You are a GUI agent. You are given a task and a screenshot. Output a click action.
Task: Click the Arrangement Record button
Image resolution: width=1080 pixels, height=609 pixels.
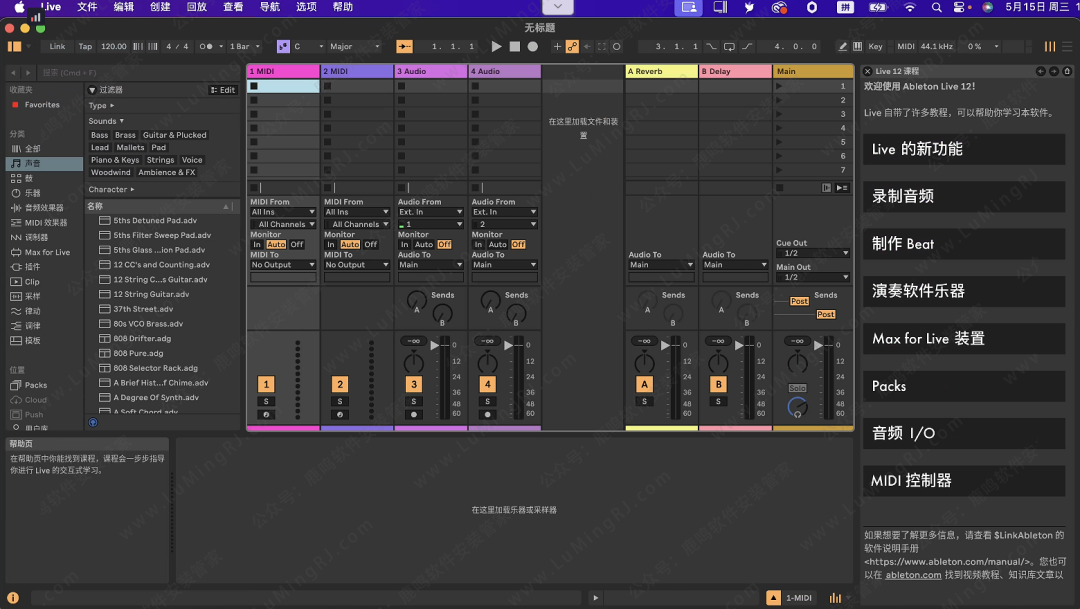(x=532, y=46)
